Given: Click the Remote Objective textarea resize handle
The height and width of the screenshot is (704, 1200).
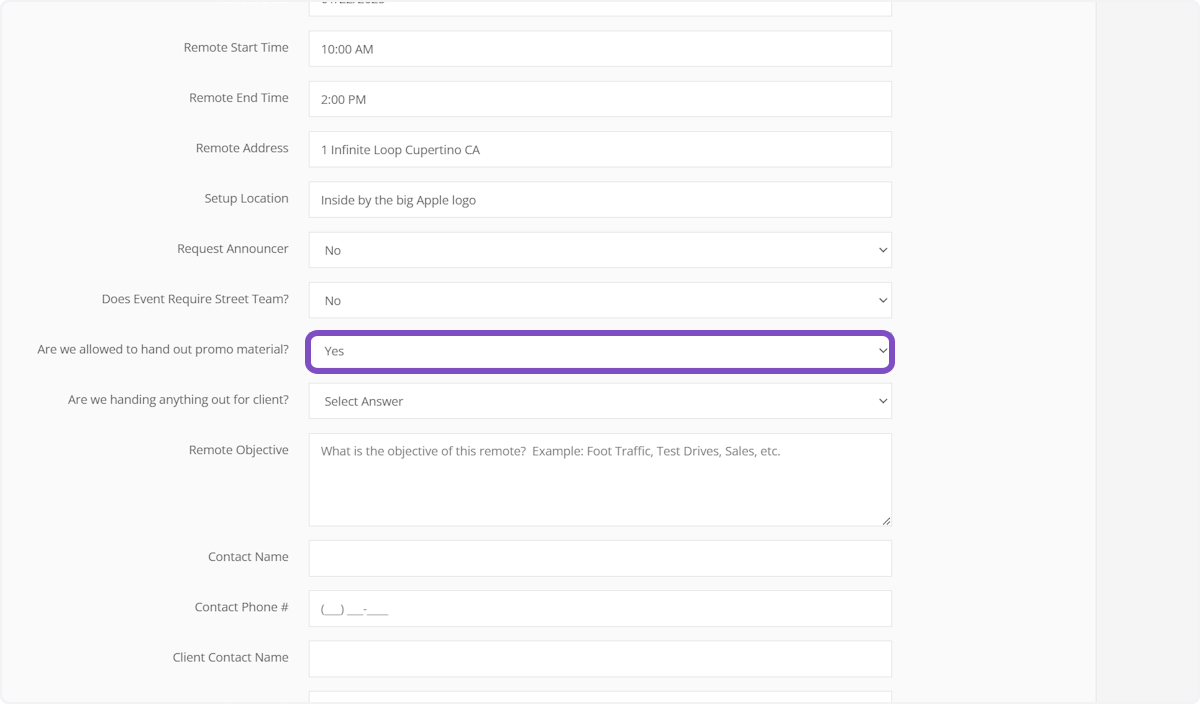Looking at the screenshot, I should [x=885, y=520].
